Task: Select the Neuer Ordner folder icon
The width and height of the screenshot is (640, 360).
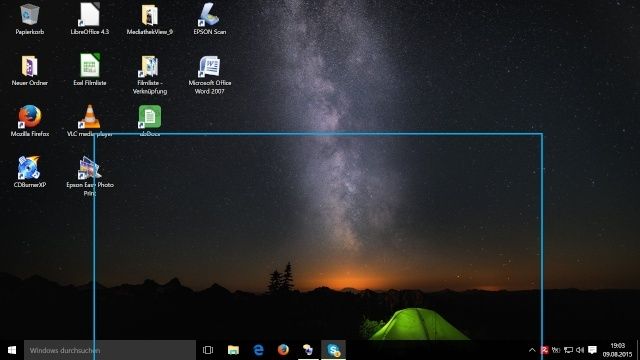Action: pos(29,66)
